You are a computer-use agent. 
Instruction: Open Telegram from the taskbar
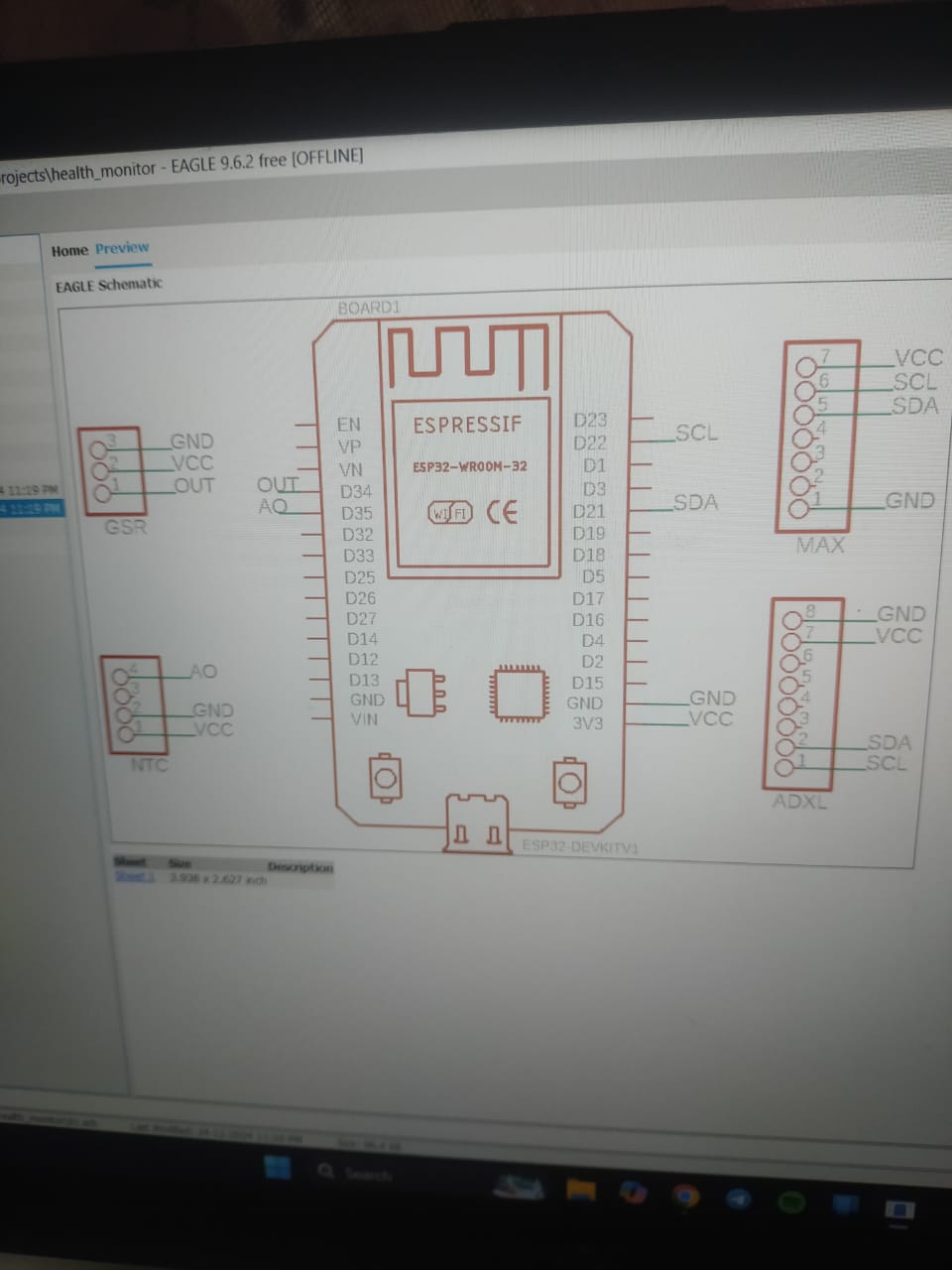tap(739, 1199)
